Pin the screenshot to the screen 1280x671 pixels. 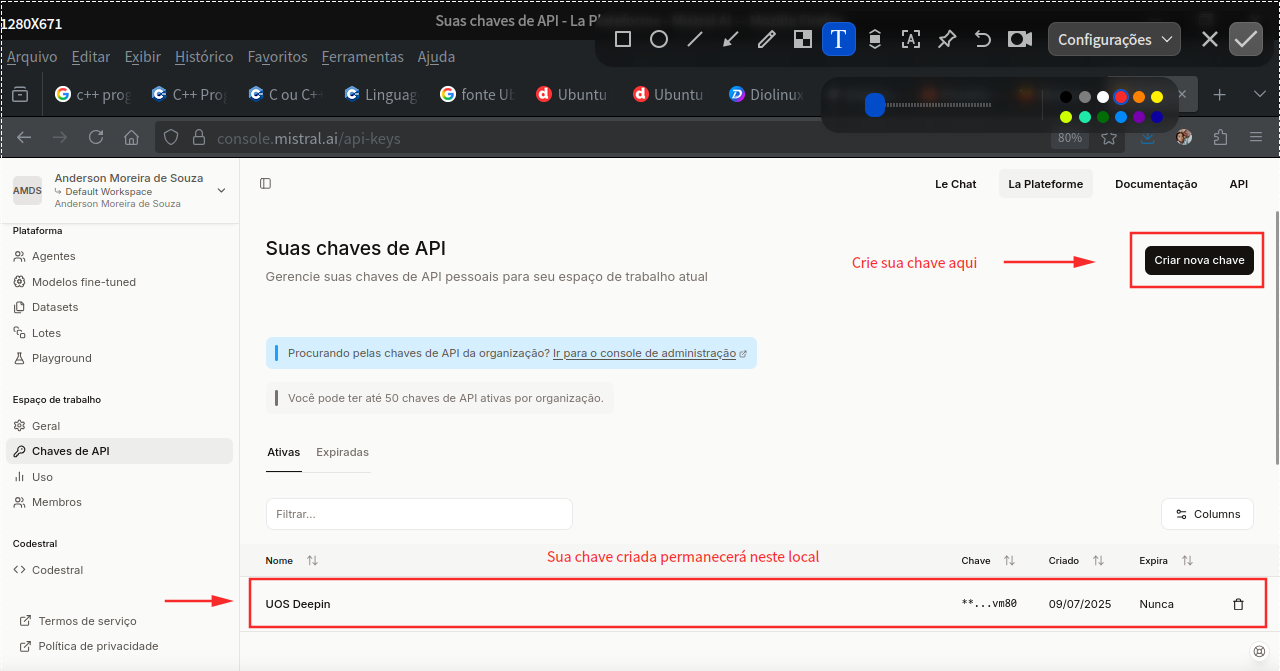946,39
